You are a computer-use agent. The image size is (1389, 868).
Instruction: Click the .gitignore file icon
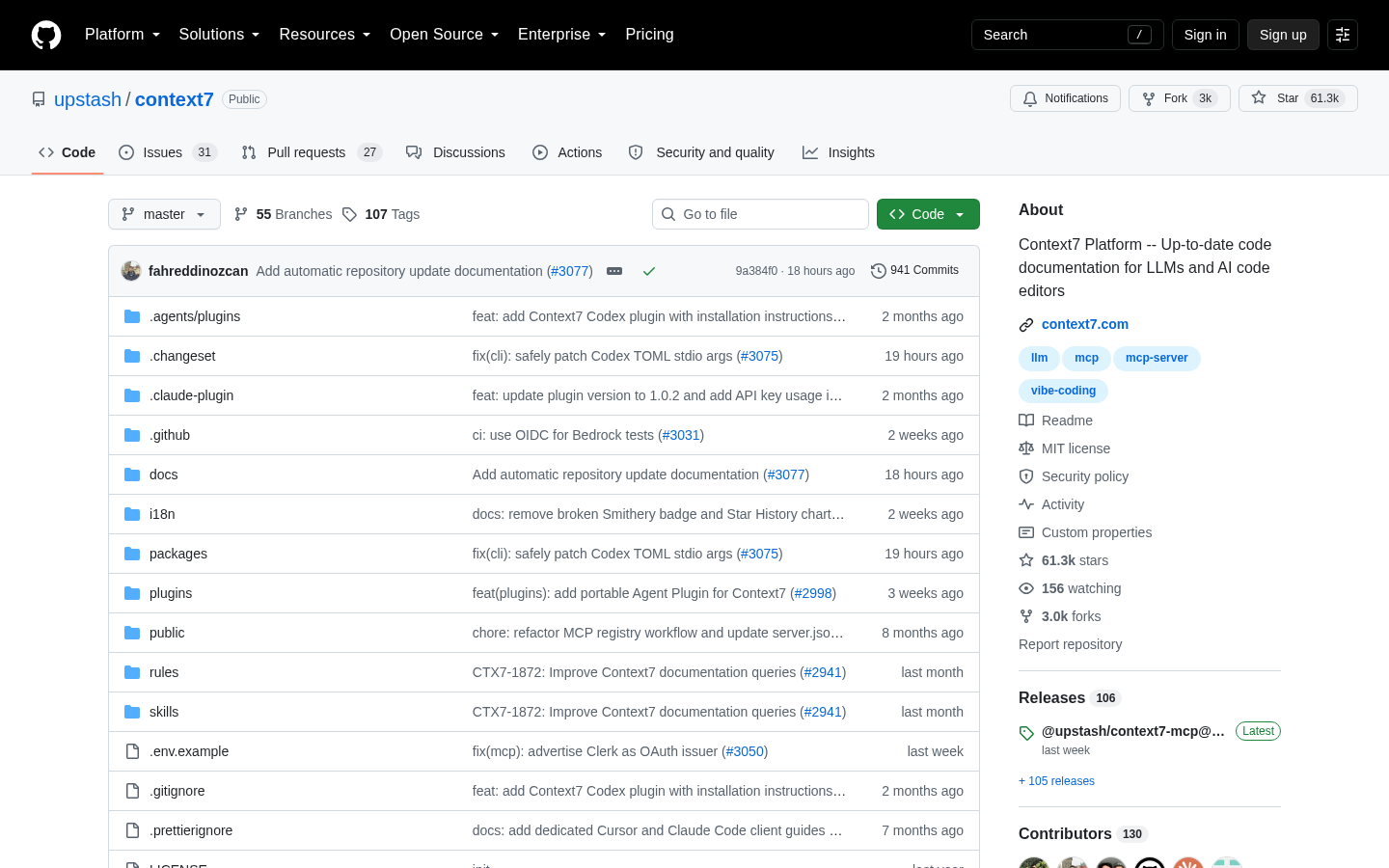pyautogui.click(x=132, y=791)
